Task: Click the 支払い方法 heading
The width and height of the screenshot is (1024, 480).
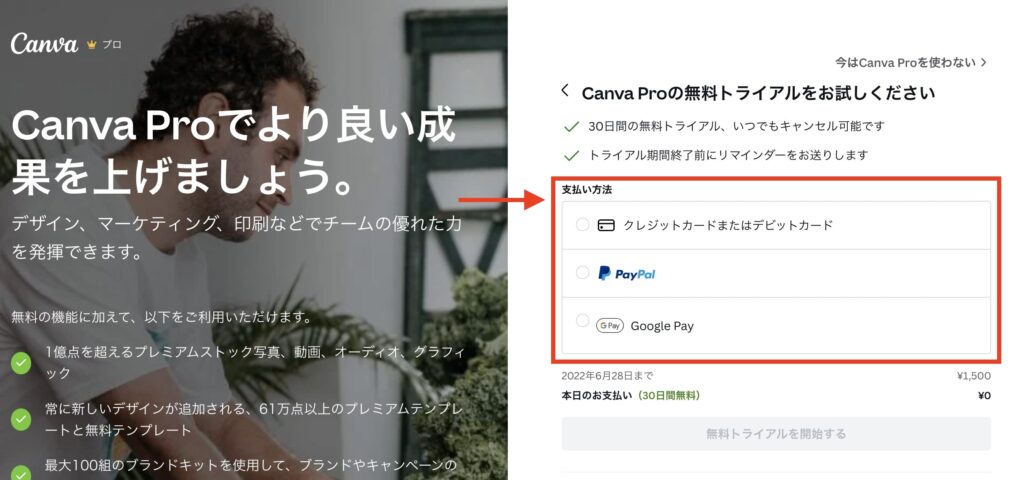Action: [586, 190]
